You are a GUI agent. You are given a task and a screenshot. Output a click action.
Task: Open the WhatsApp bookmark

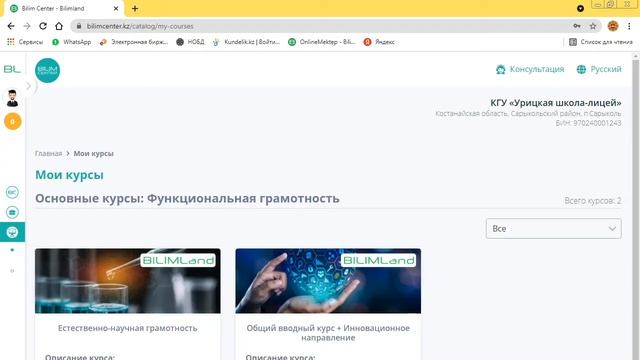[x=72, y=42]
